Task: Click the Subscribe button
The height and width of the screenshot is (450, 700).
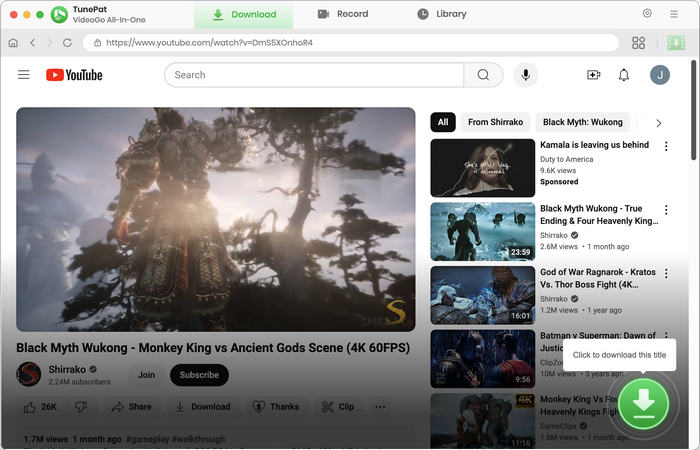Action: (x=199, y=375)
